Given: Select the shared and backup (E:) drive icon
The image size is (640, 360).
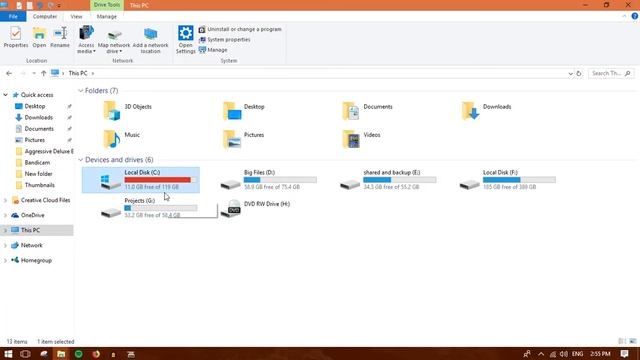Looking at the screenshot, I should 350,184.
